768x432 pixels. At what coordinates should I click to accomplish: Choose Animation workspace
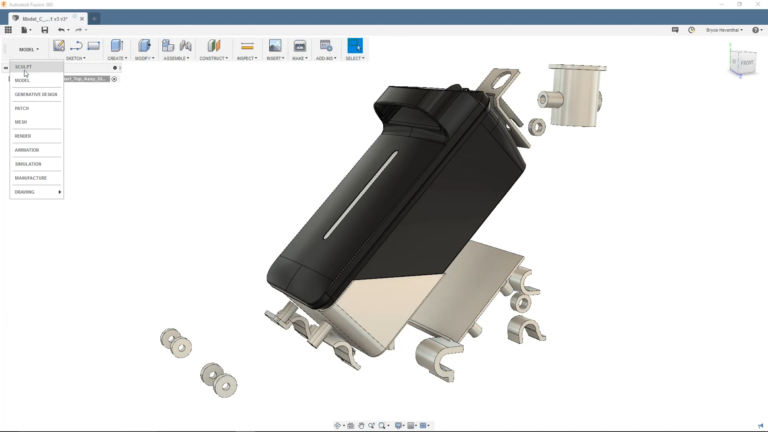37,150
